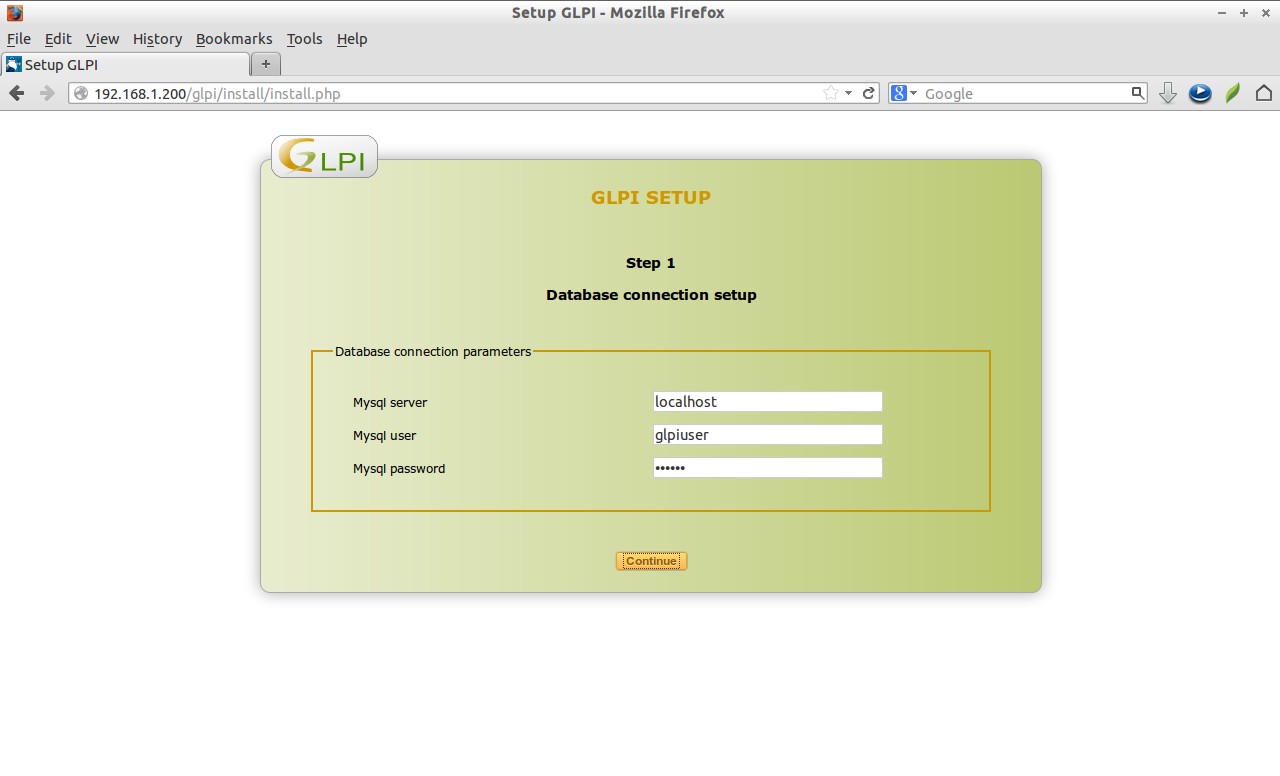Click the blue play add-on icon
This screenshot has width=1280, height=776.
click(x=1200, y=93)
